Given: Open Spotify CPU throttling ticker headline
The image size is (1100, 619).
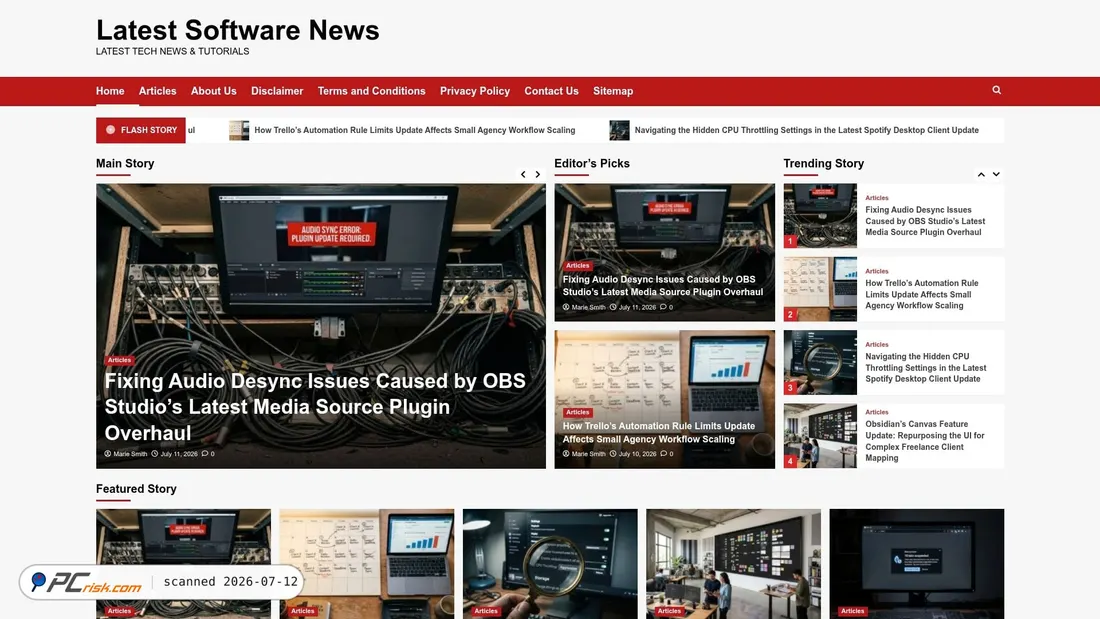Looking at the screenshot, I should tap(807, 131).
